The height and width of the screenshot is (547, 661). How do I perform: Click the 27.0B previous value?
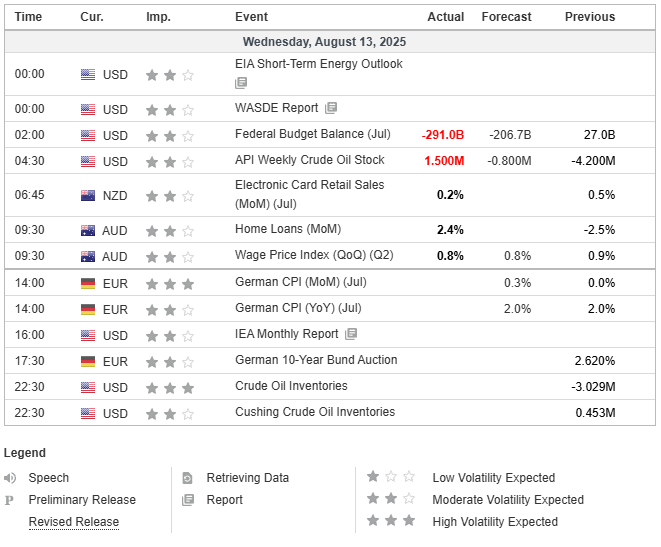tap(599, 135)
